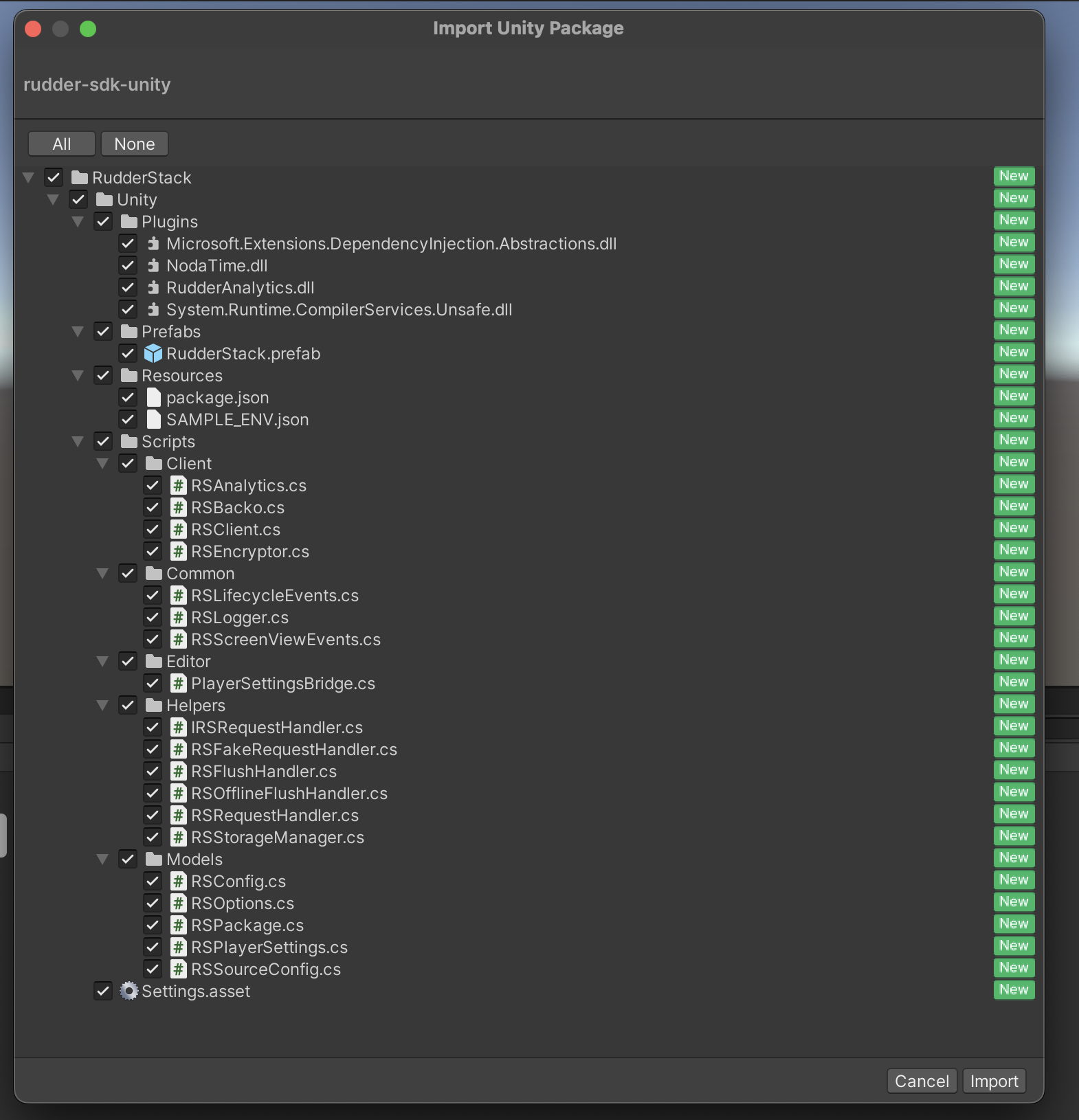Toggle the RSLifecycleEvents.cs checkbox
This screenshot has width=1079, height=1120.
[x=153, y=596]
